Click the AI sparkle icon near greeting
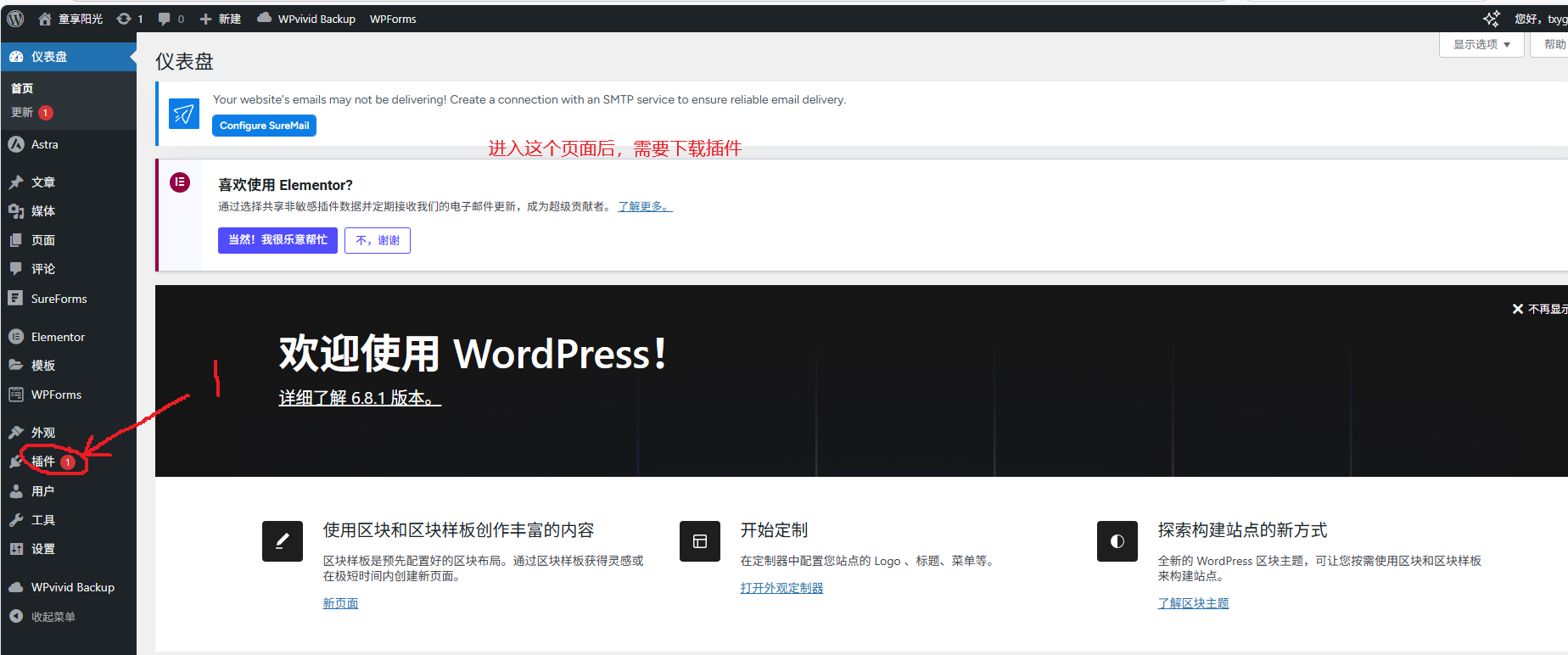Screen dimensions: 1568x655 [1491, 19]
